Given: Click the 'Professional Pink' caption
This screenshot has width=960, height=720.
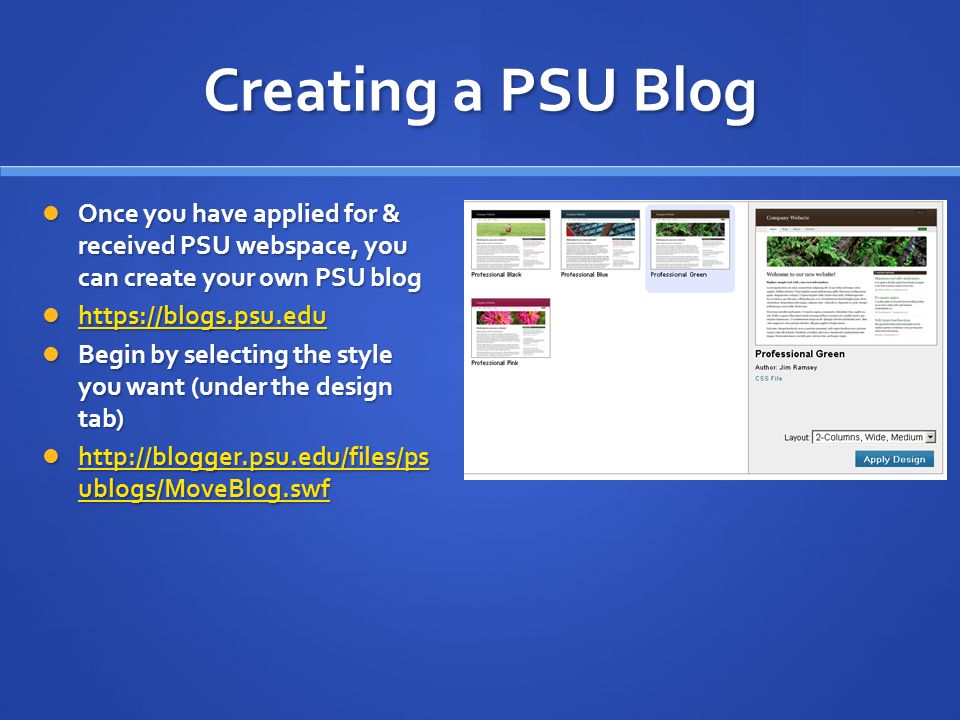Looking at the screenshot, I should coord(495,363).
